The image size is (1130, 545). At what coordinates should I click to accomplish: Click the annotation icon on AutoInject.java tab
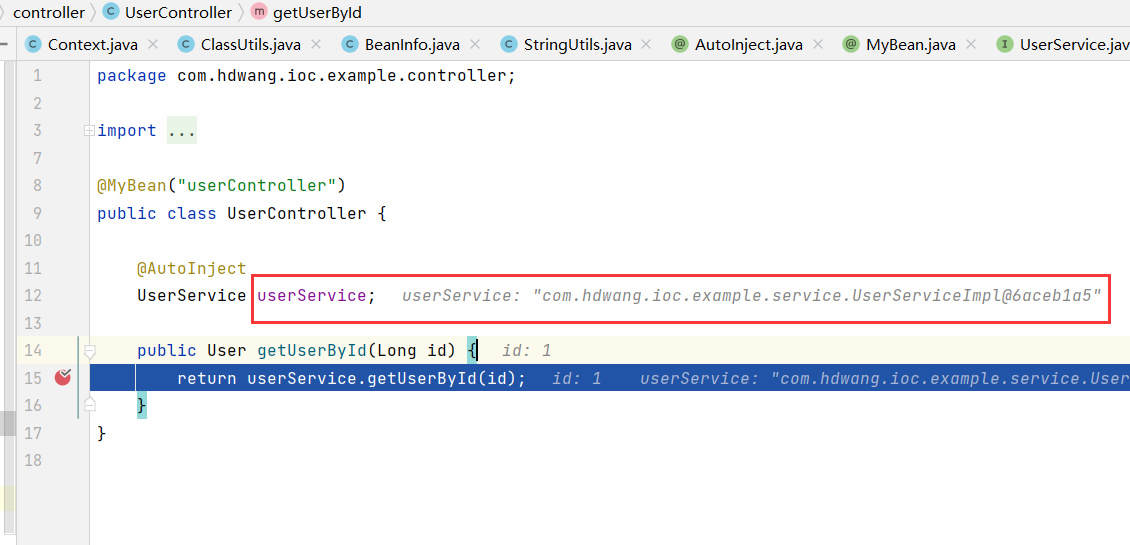coord(680,45)
